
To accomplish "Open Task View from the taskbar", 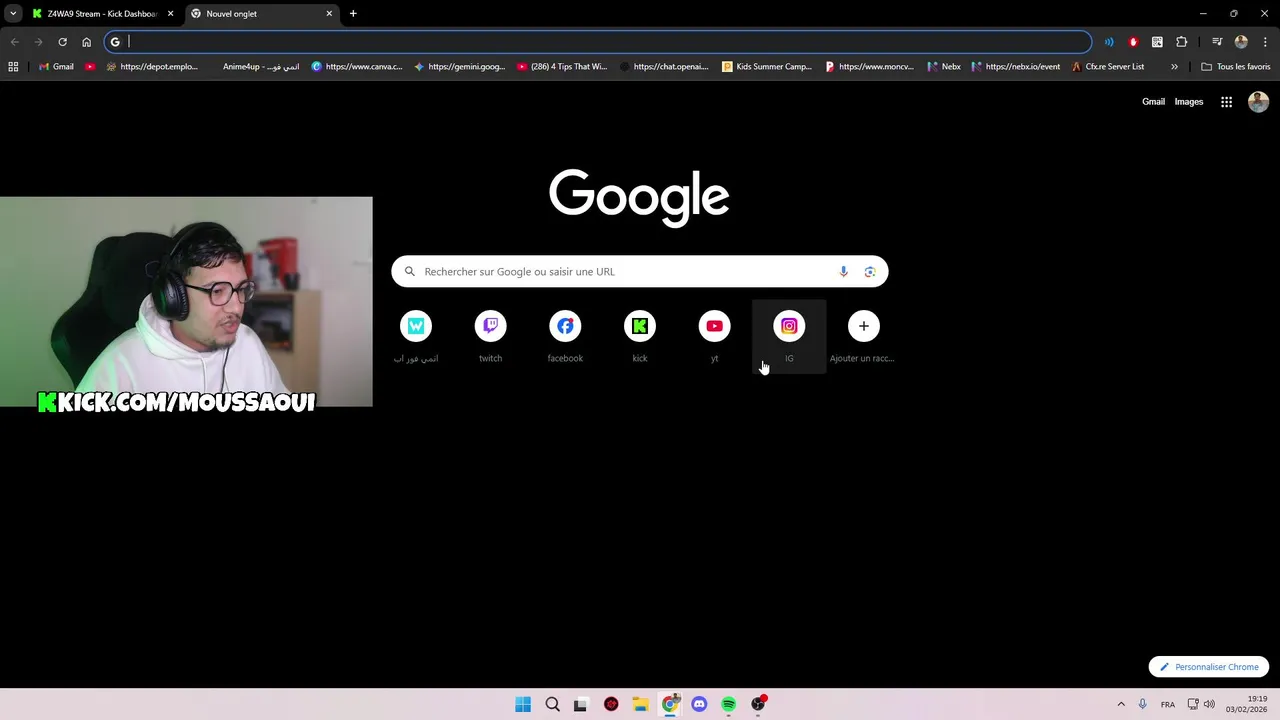I will click(x=581, y=704).
